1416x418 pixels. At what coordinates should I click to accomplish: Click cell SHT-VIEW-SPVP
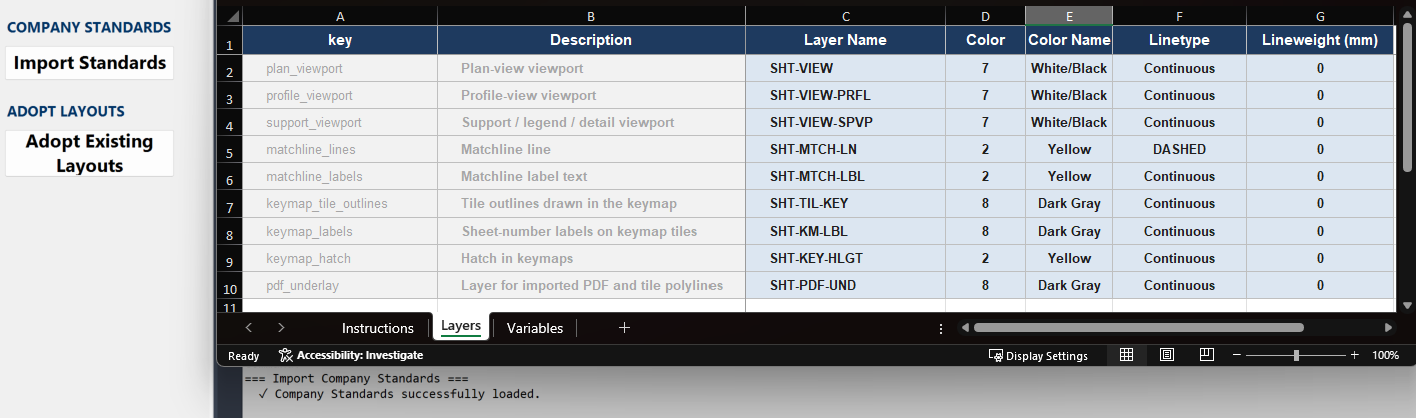[x=846, y=122]
